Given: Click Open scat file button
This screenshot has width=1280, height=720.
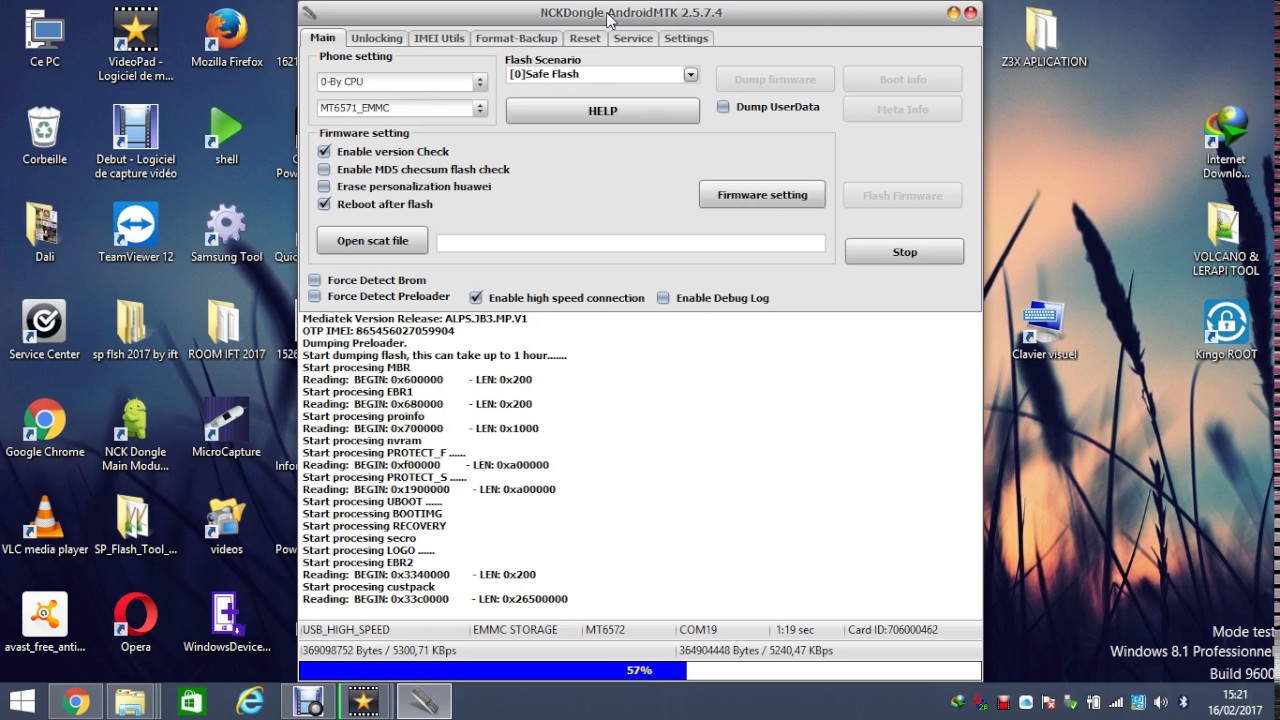Looking at the screenshot, I should [x=372, y=241].
